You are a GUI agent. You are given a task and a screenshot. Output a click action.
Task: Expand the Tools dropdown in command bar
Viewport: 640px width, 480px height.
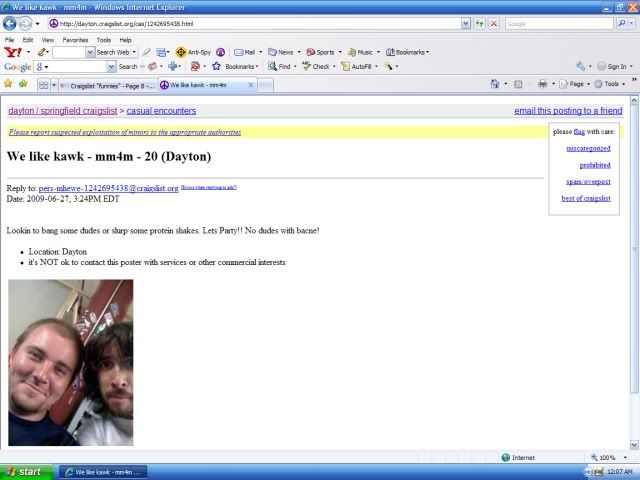click(613, 84)
